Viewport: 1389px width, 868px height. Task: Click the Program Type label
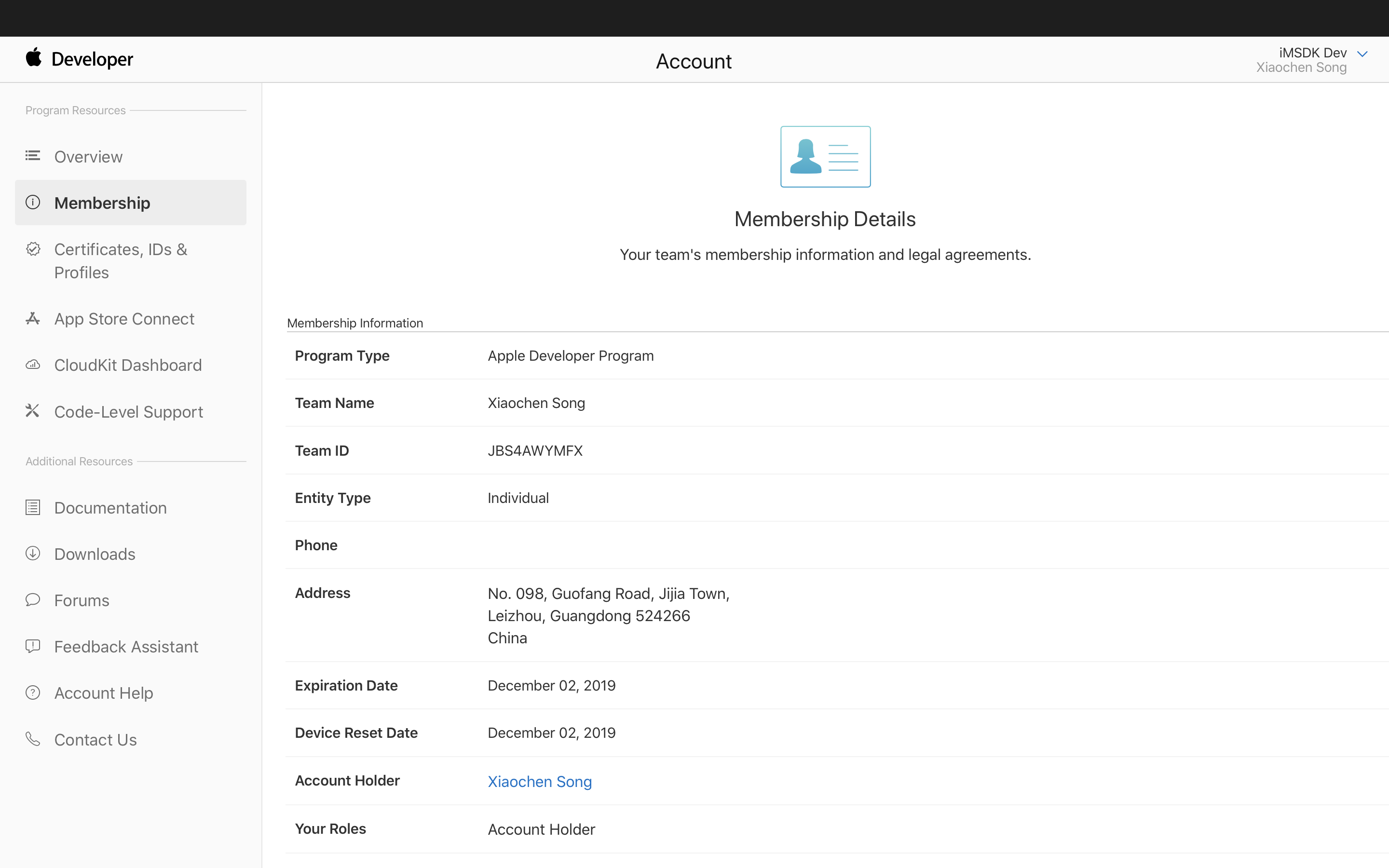pos(342,356)
